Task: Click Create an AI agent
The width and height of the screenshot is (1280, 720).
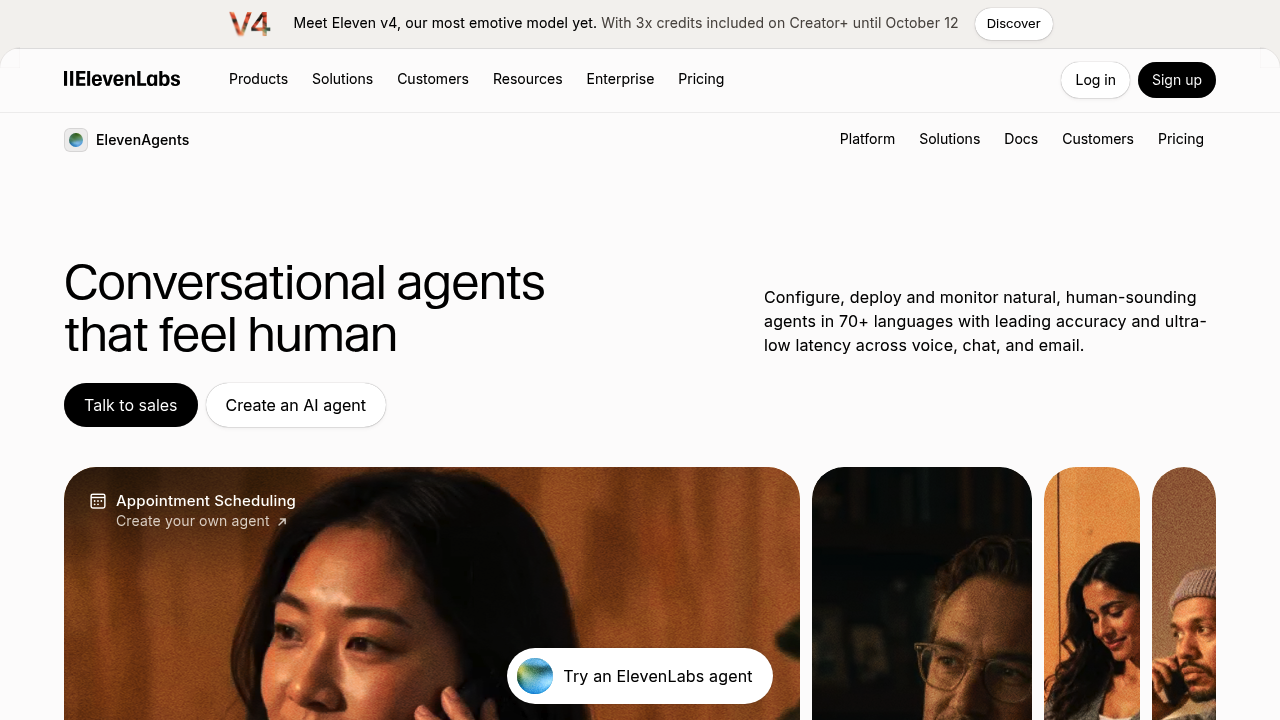Action: [296, 405]
